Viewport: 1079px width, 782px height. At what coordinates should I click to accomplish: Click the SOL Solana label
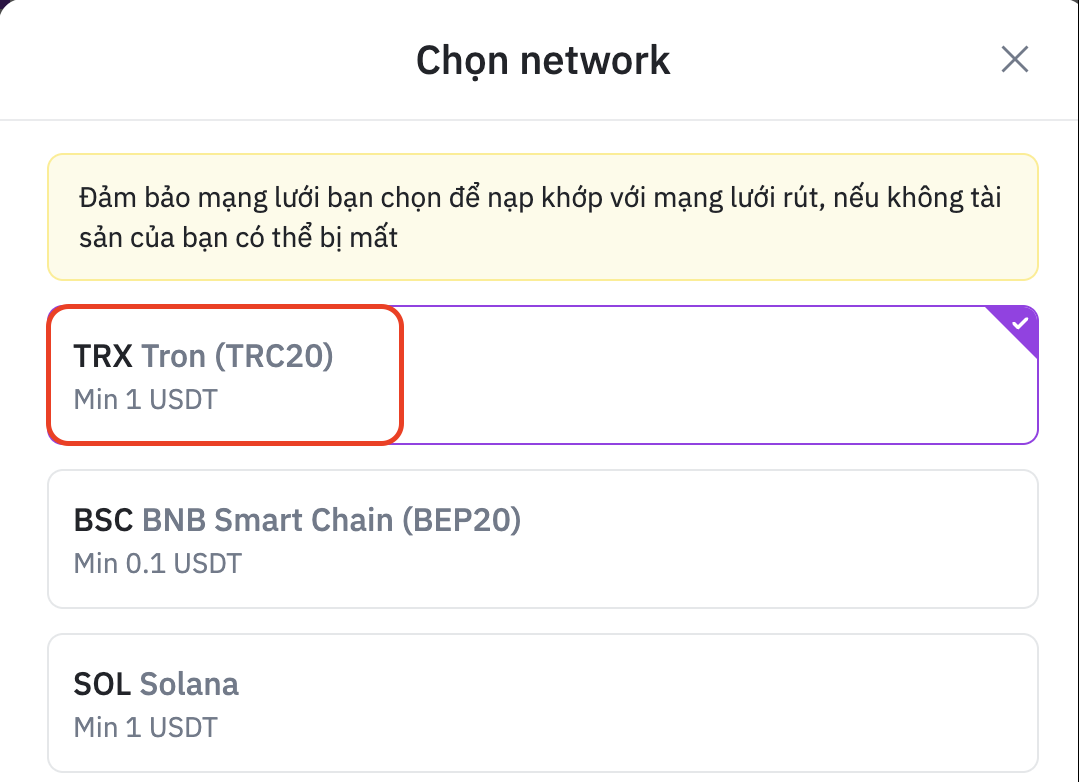click(156, 683)
